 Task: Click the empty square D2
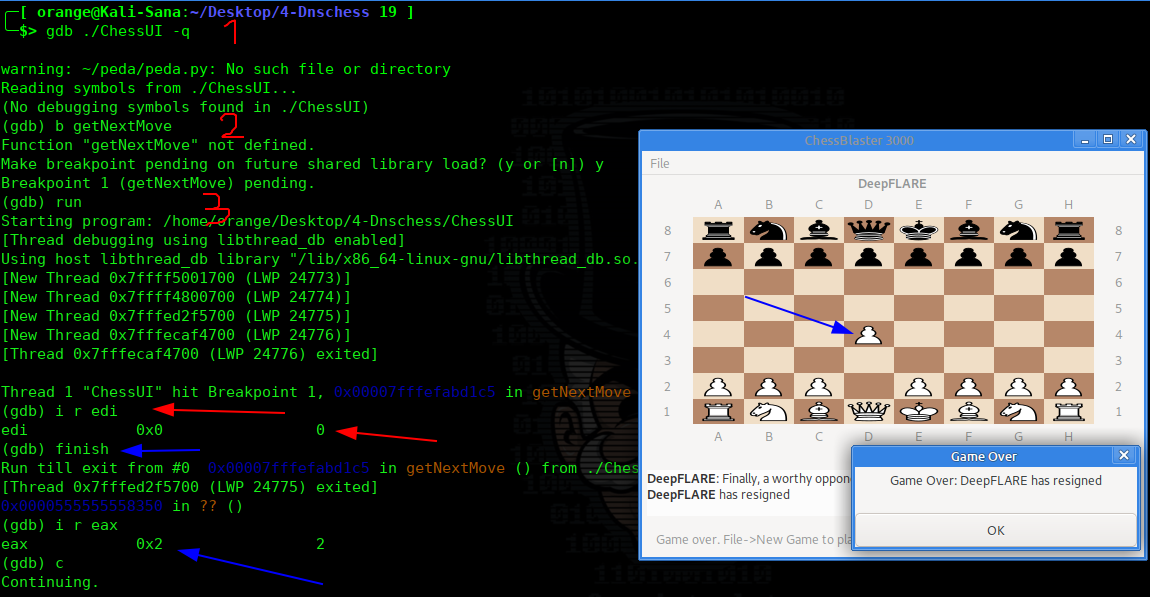[868, 386]
